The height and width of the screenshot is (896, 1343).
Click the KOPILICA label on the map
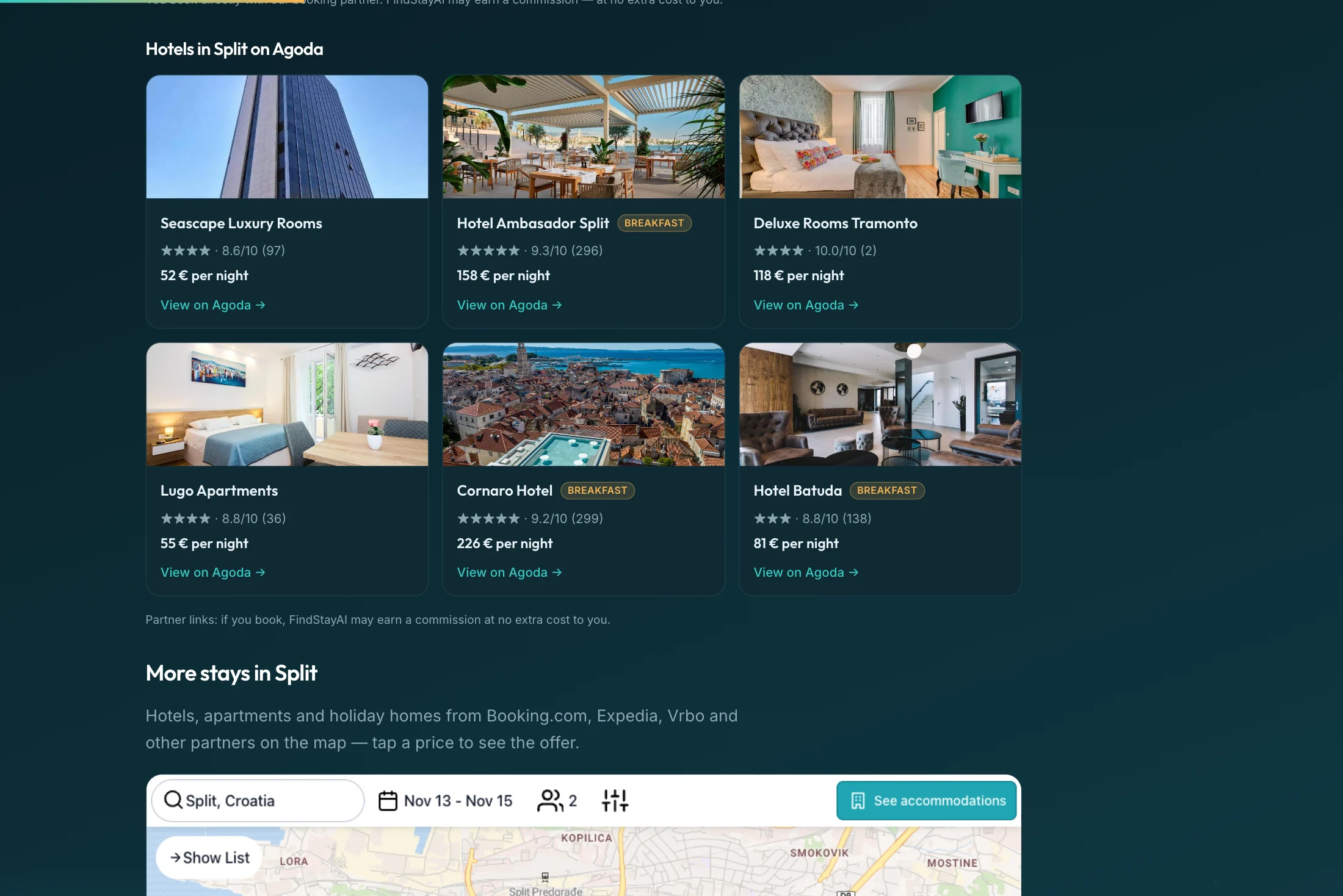pos(586,838)
